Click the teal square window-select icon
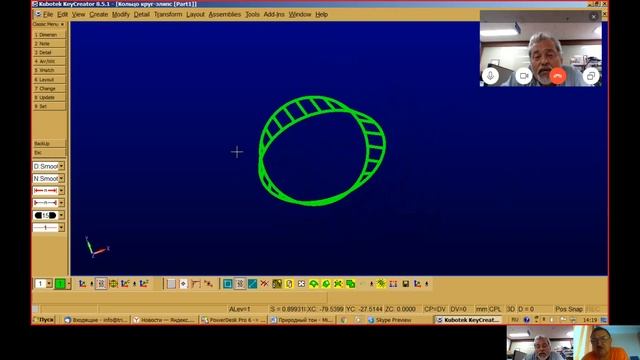 coord(228,284)
